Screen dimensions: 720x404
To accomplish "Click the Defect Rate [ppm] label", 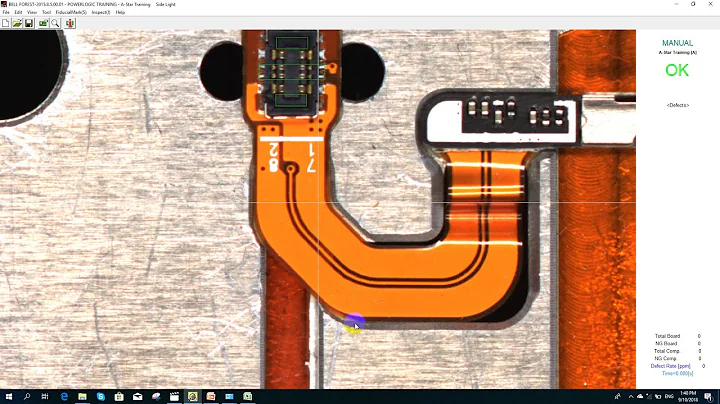I will (x=670, y=366).
